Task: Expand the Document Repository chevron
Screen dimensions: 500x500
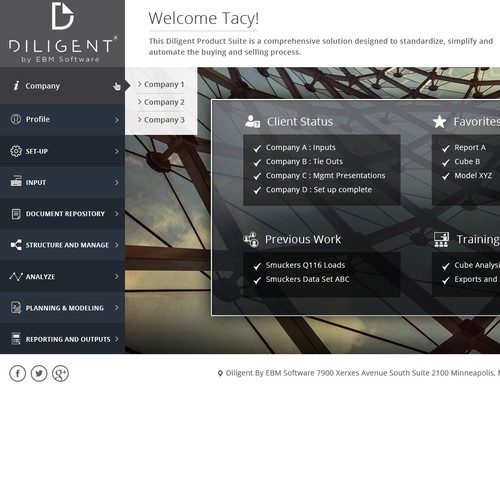Action: (116, 213)
